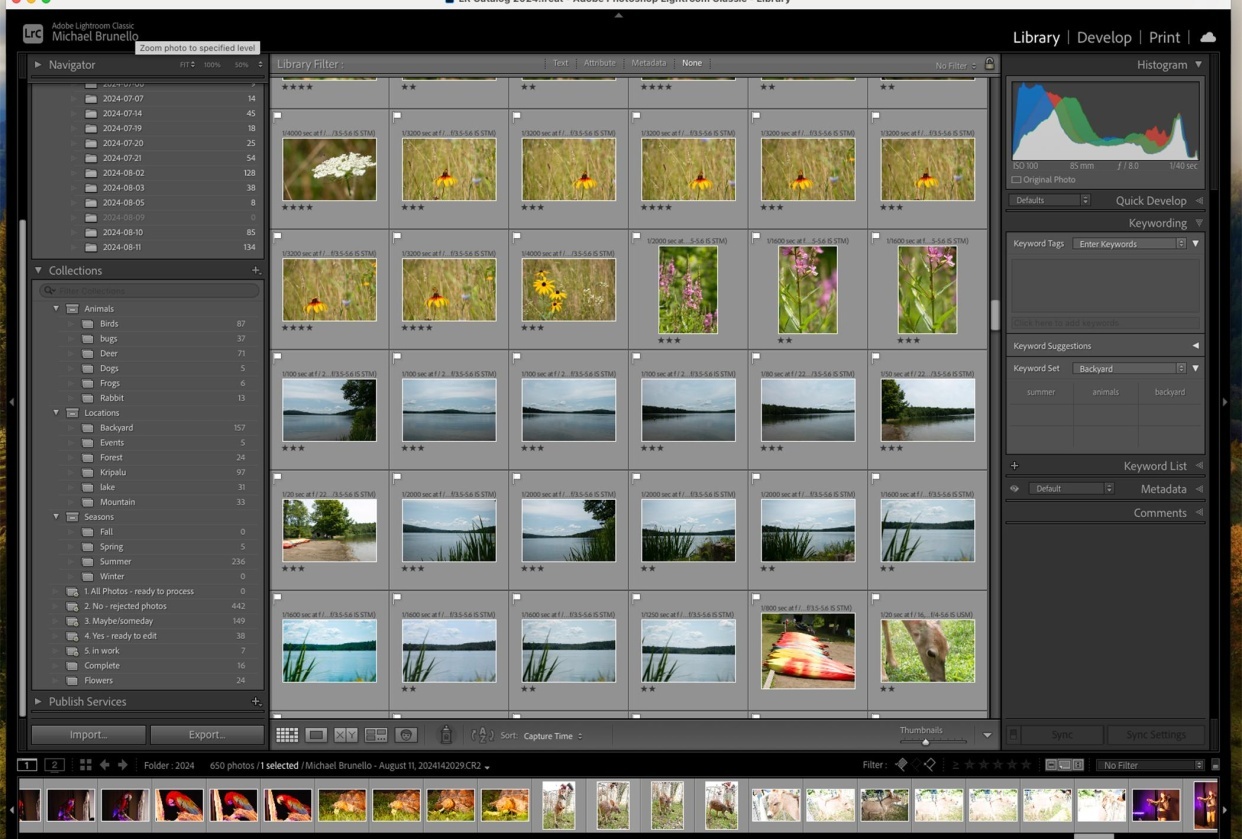Open toolbar content options triangle
The height and width of the screenshot is (839, 1242).
point(987,736)
